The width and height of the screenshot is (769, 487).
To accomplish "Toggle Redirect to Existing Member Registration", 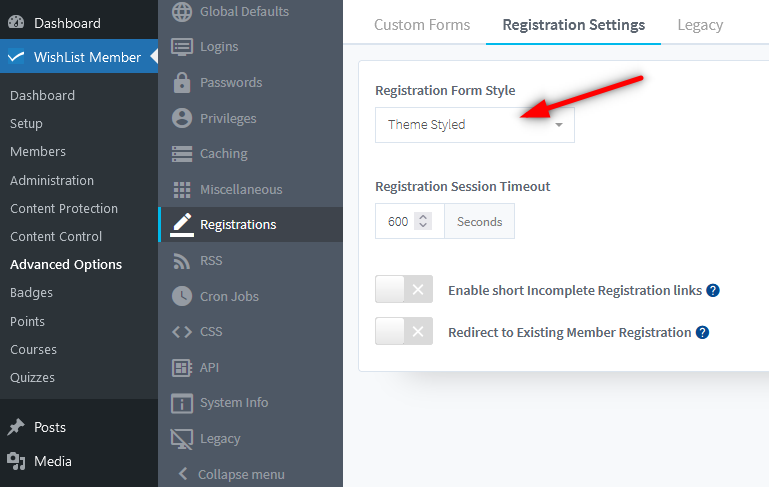I will click(404, 332).
